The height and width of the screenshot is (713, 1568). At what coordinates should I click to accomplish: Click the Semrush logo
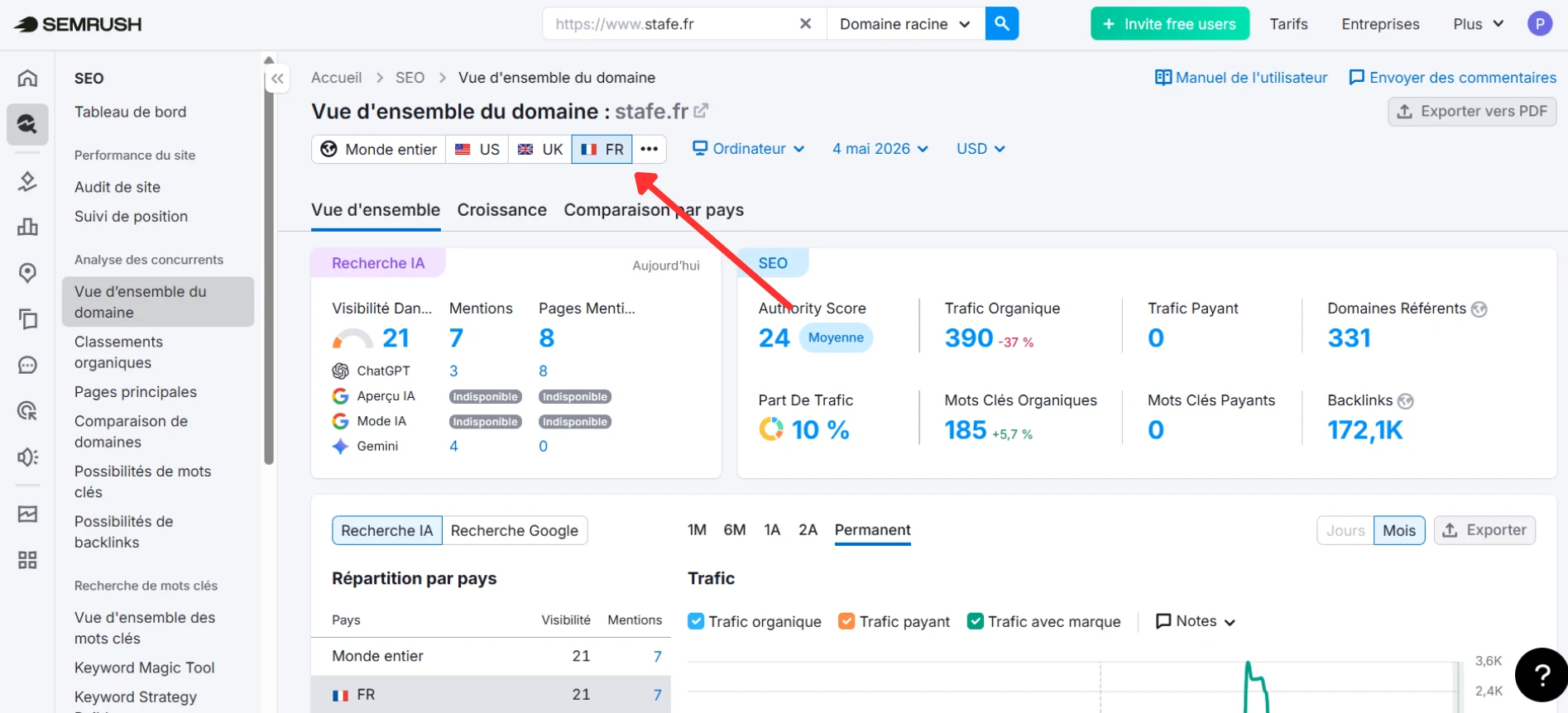click(x=79, y=24)
